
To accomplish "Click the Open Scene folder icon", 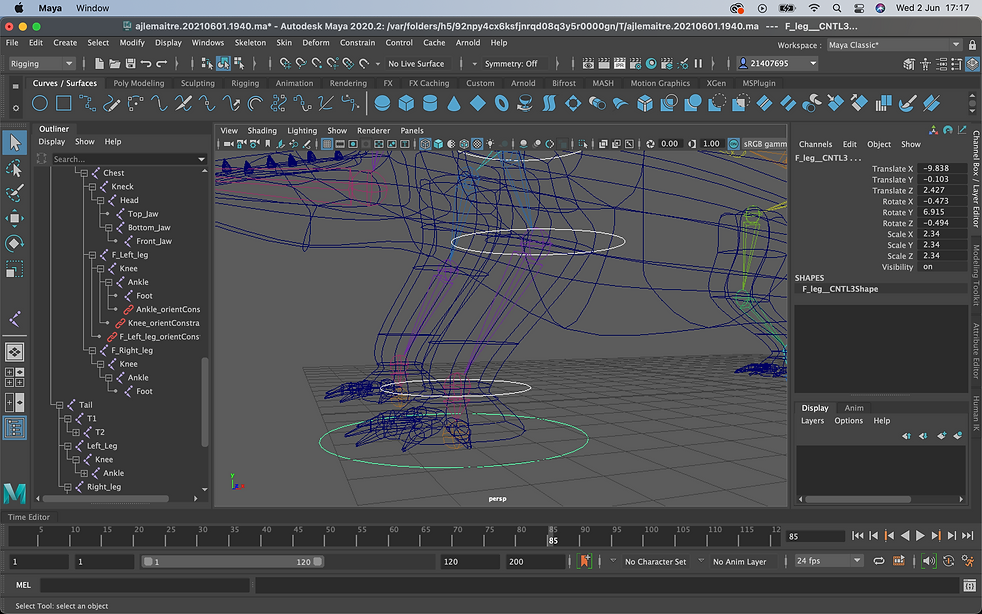I will coord(115,63).
